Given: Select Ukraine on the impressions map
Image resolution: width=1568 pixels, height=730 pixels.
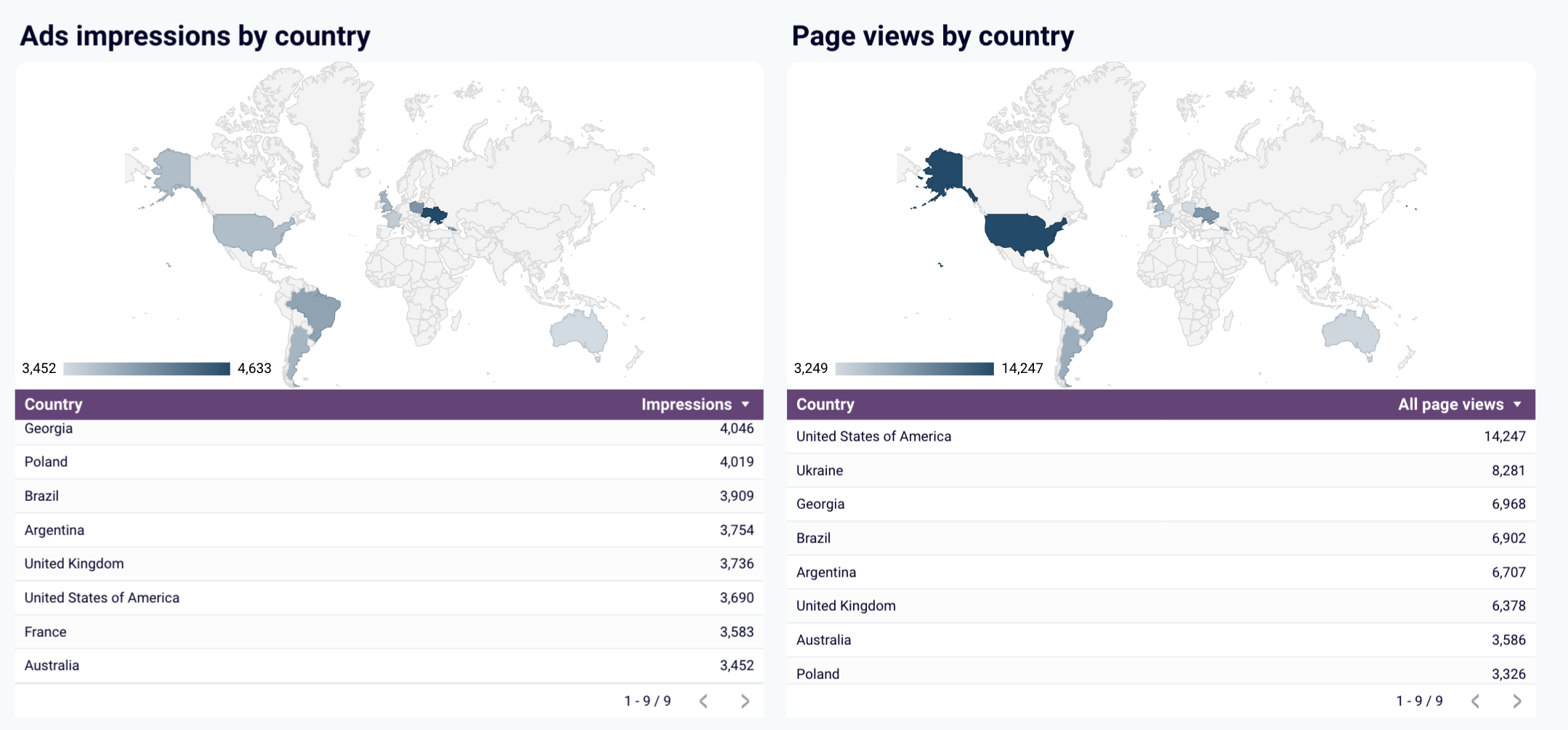Looking at the screenshot, I should 435,214.
